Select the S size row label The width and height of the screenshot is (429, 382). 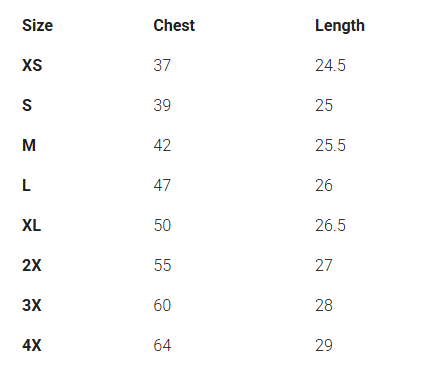click(x=27, y=105)
